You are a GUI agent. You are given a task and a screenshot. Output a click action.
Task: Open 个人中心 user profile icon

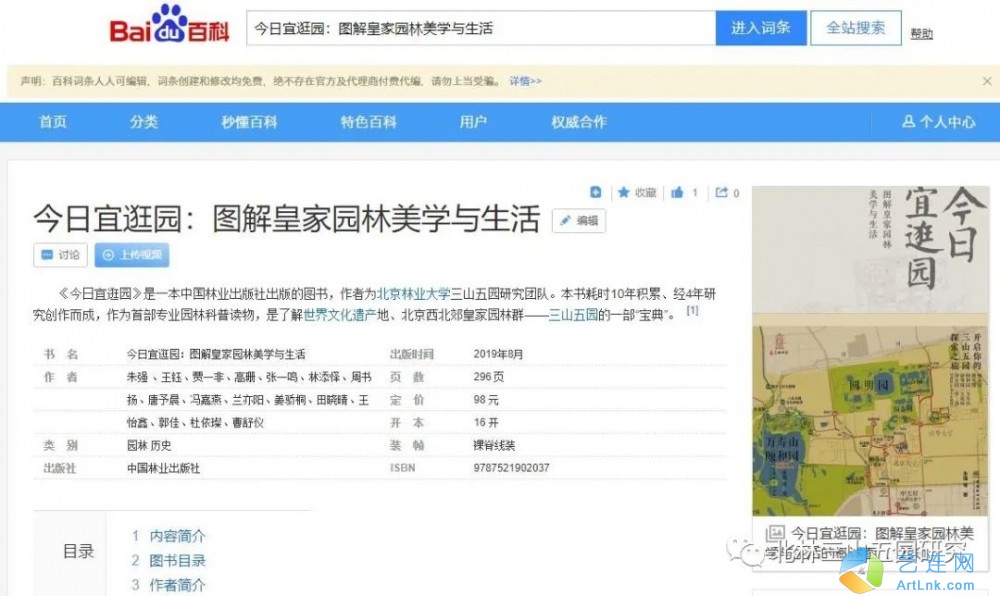pos(909,121)
